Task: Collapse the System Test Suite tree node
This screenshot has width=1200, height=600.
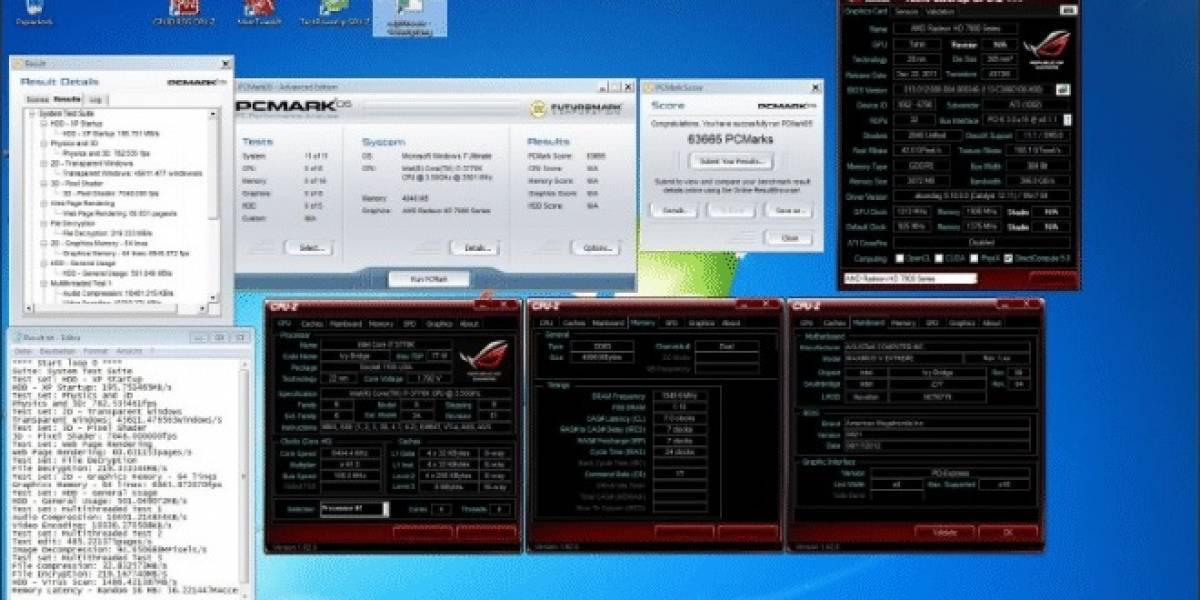Action: [x=33, y=114]
